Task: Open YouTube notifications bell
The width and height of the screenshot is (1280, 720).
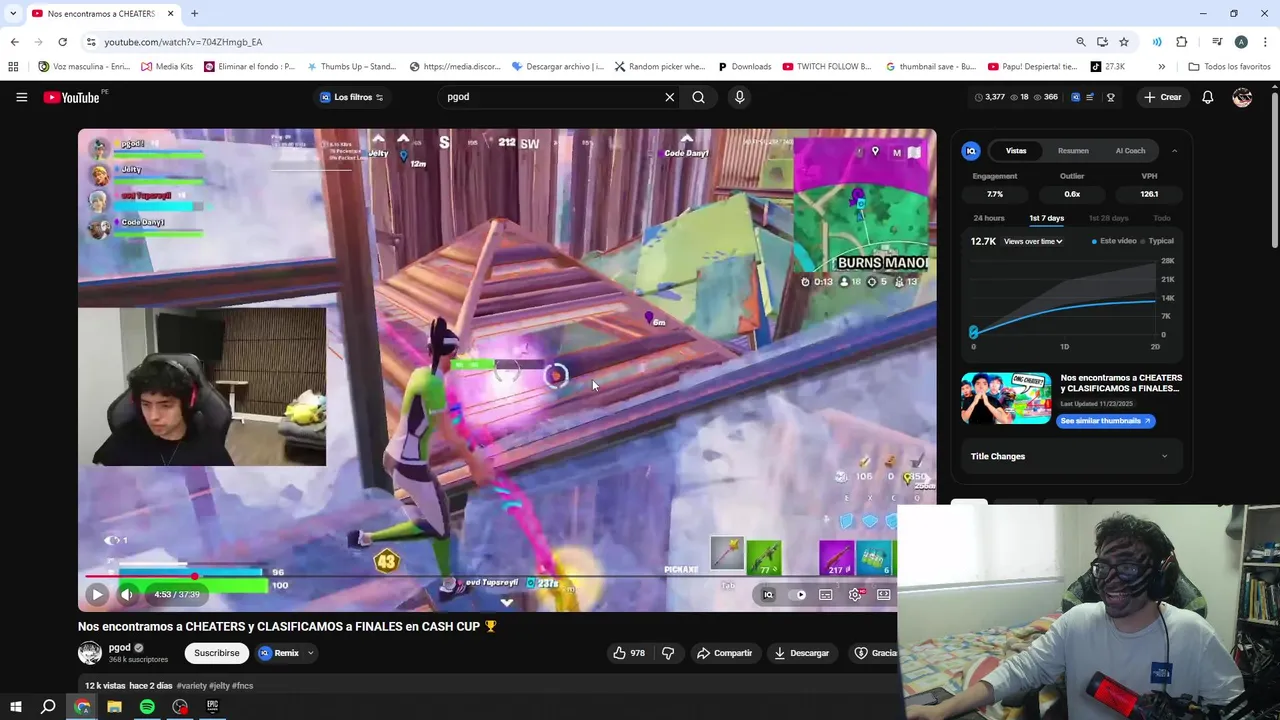Action: (x=1208, y=97)
